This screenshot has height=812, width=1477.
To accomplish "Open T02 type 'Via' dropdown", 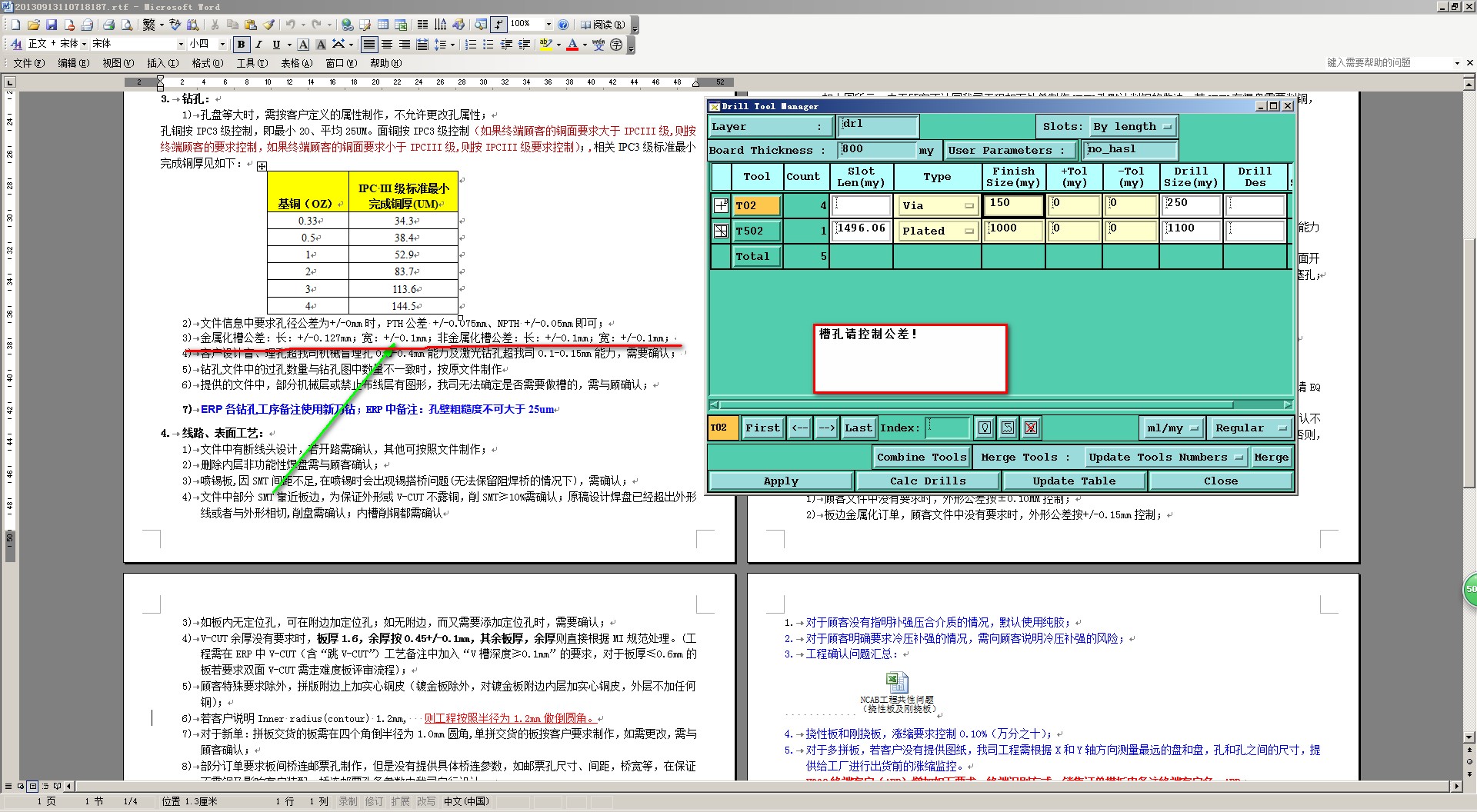I will [938, 205].
